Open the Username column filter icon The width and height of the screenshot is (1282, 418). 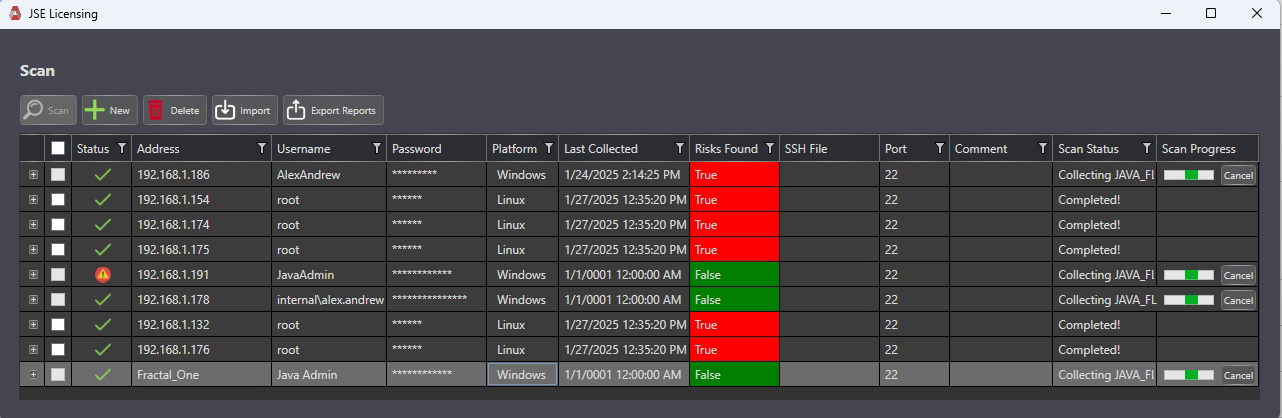[377, 148]
